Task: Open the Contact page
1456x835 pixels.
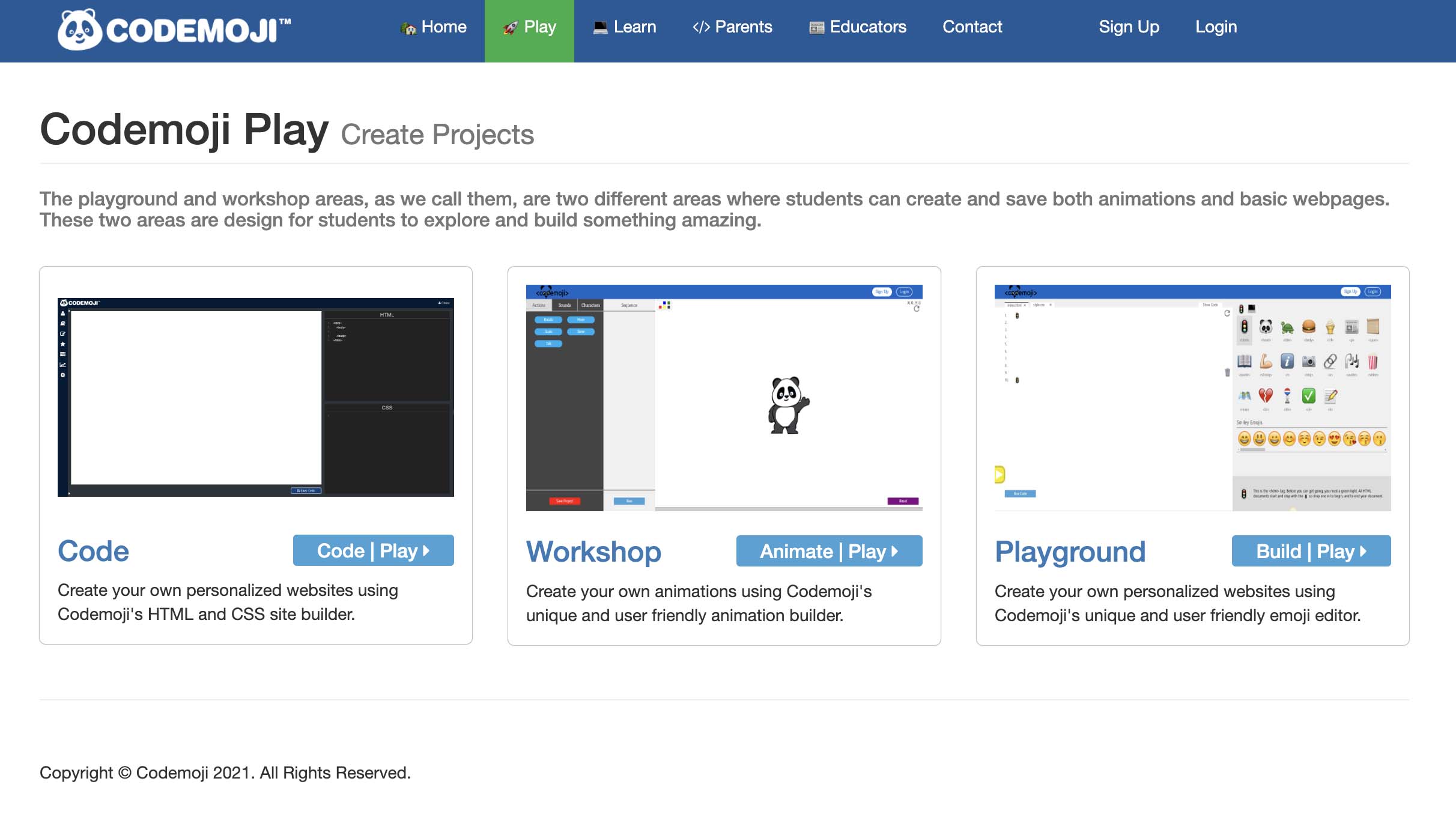Action: point(972,27)
